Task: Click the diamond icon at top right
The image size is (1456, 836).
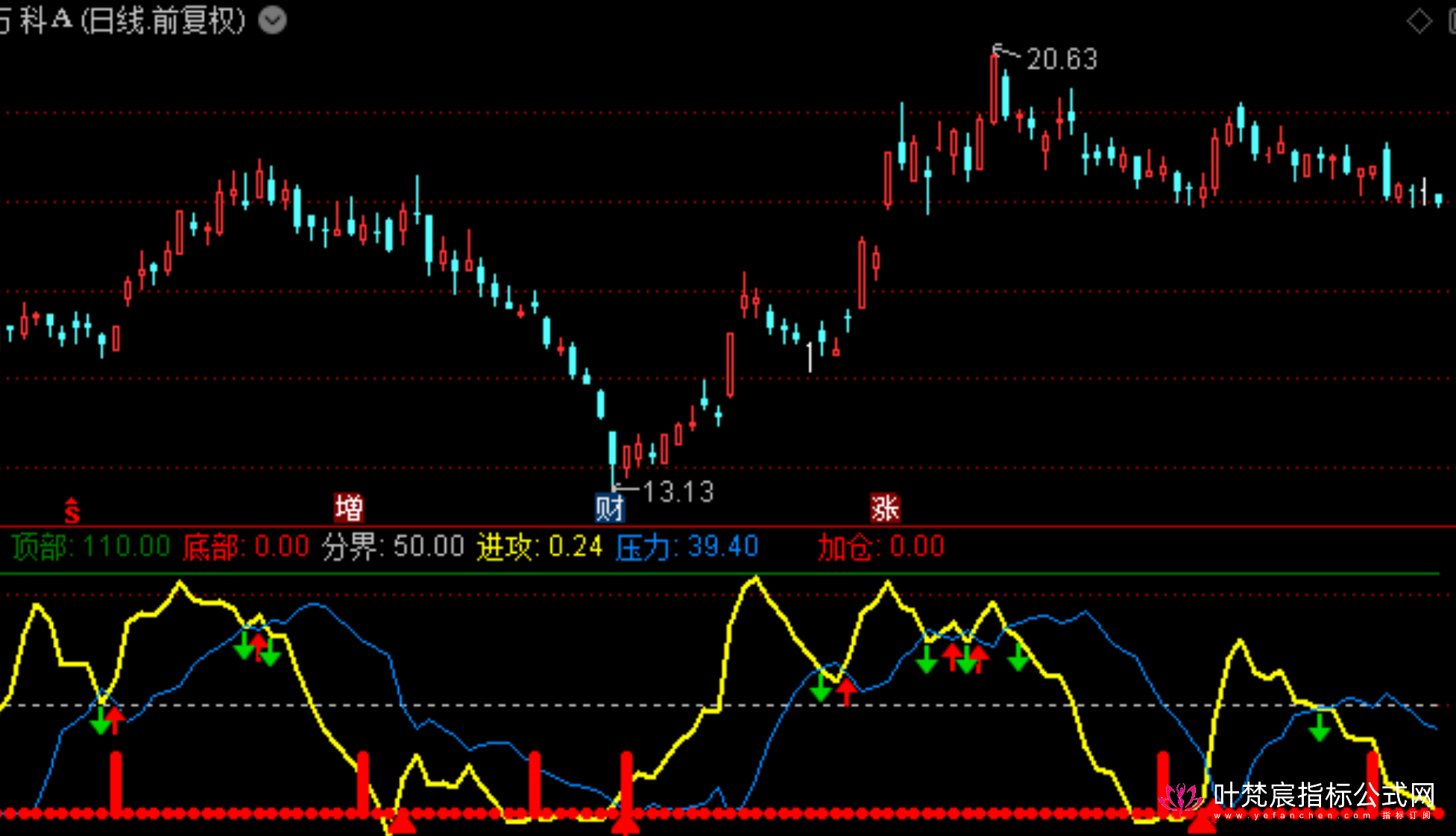Action: 1419,21
